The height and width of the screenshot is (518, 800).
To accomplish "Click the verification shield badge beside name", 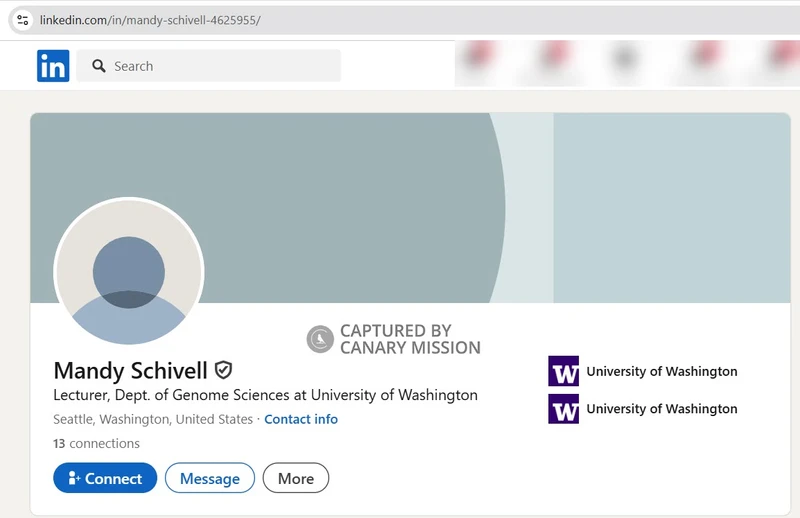I will [224, 370].
